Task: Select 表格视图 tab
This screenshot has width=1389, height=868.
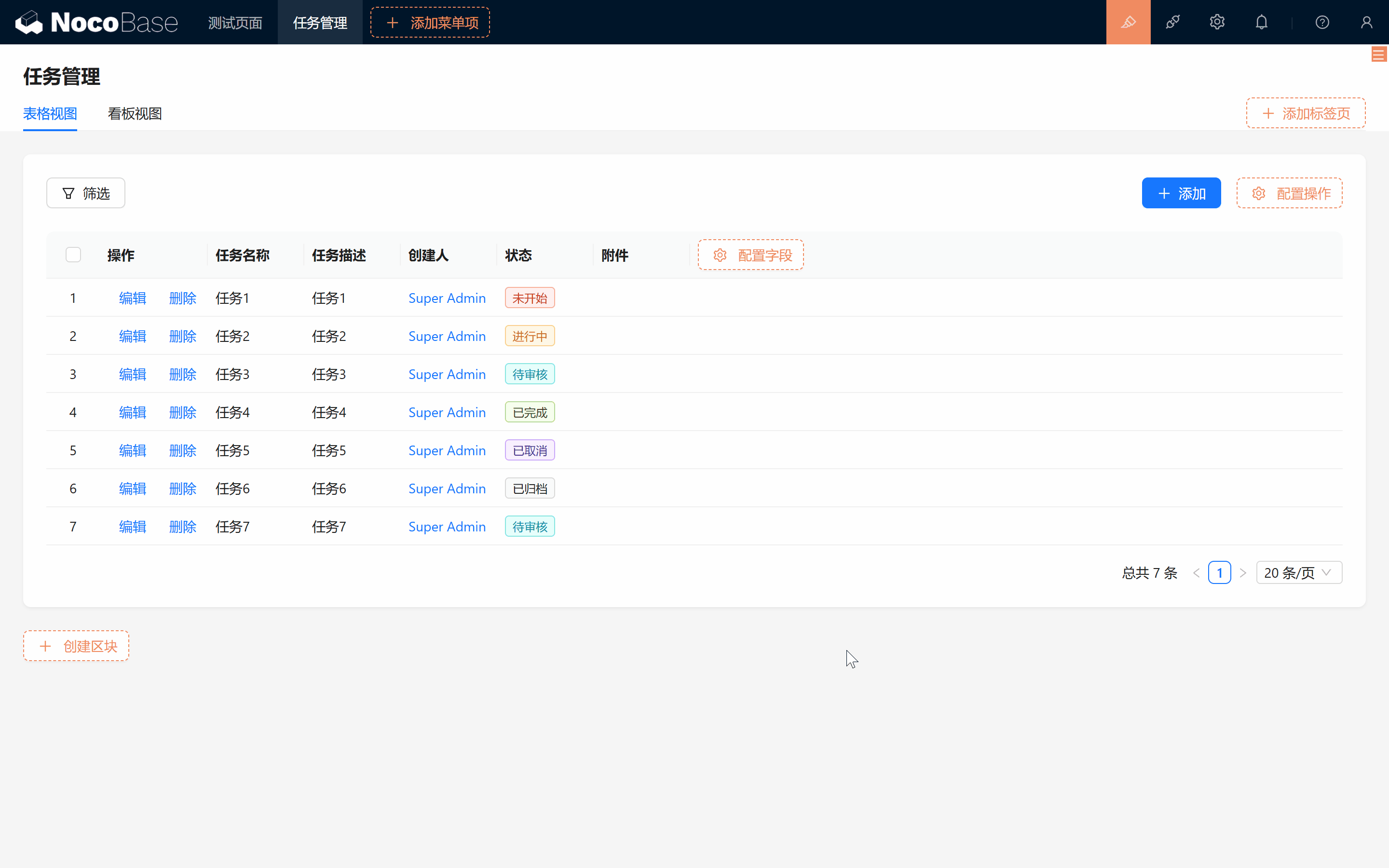Action: [50, 113]
